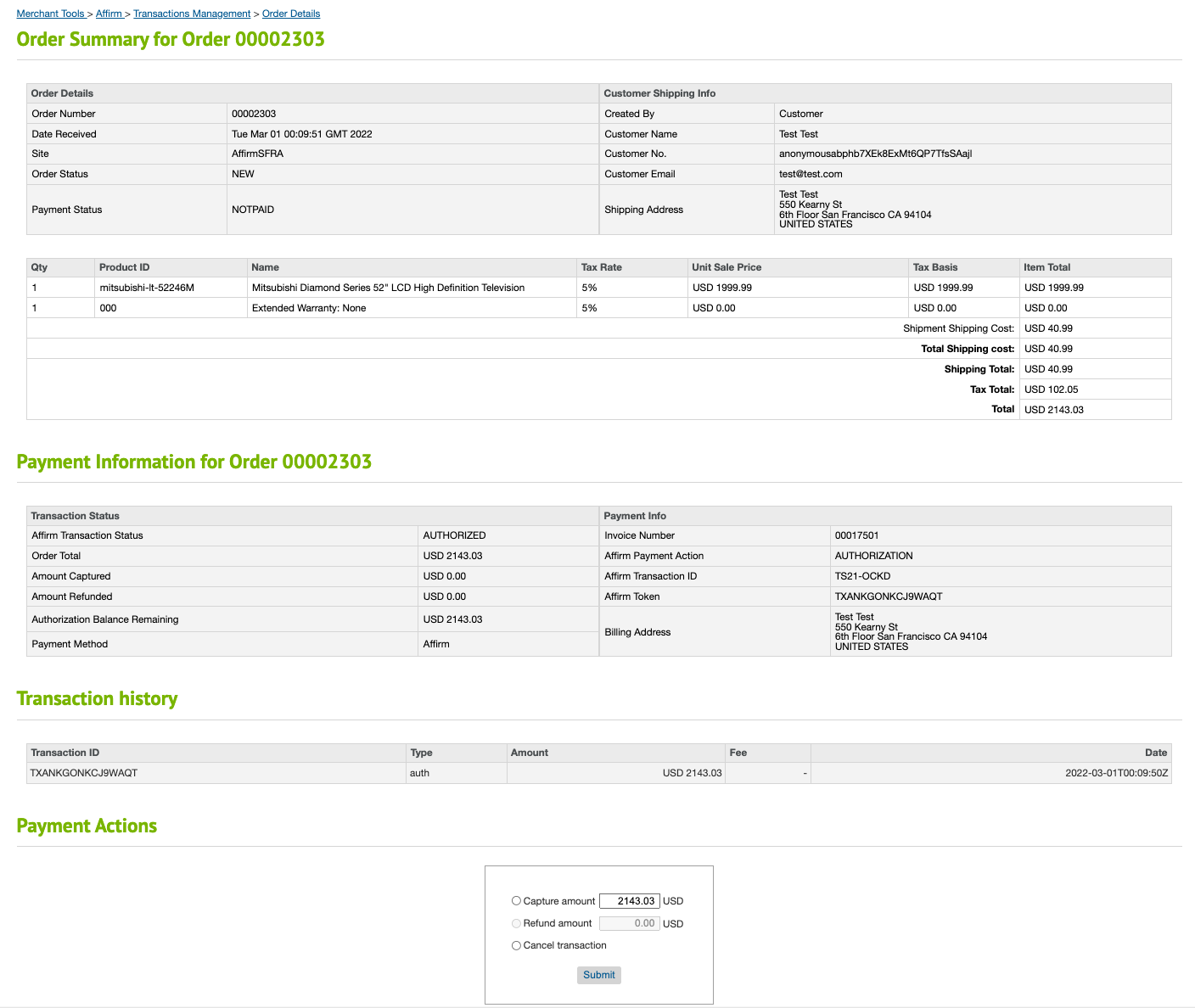Click the Amount Refunded label
The image size is (1195, 1008).
(x=71, y=596)
